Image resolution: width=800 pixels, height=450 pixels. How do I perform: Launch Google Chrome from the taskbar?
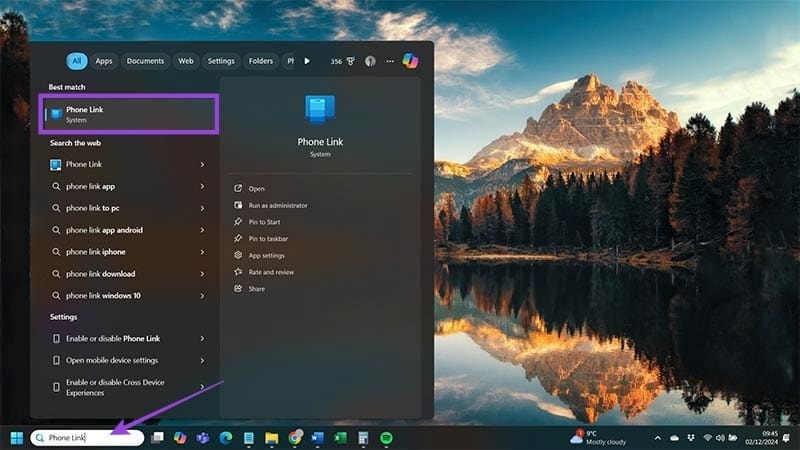point(295,438)
